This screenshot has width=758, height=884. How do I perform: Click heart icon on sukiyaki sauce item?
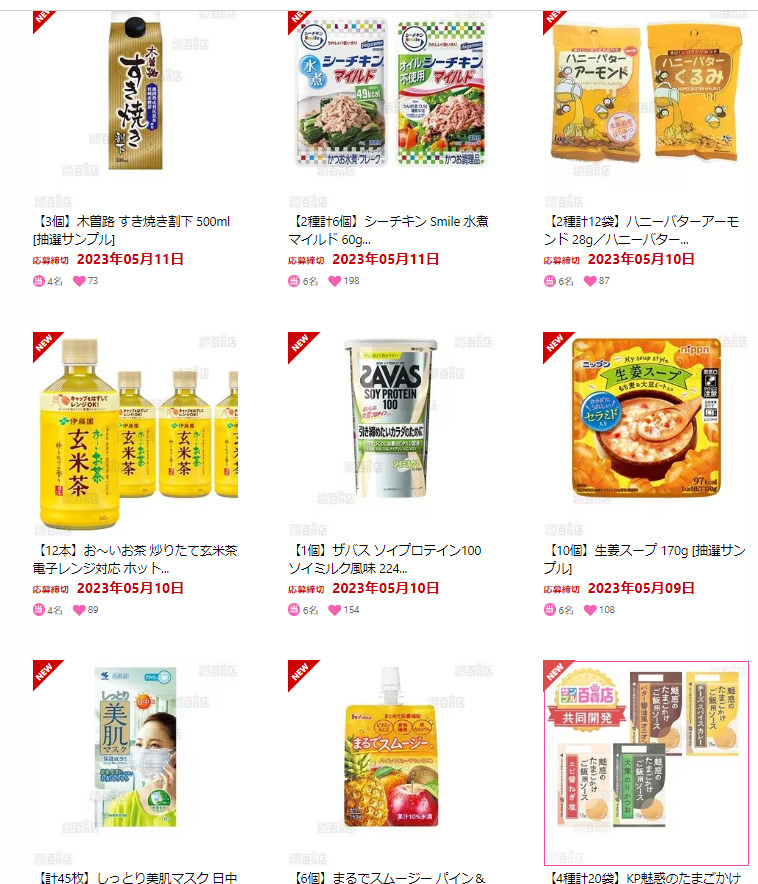pos(79,281)
